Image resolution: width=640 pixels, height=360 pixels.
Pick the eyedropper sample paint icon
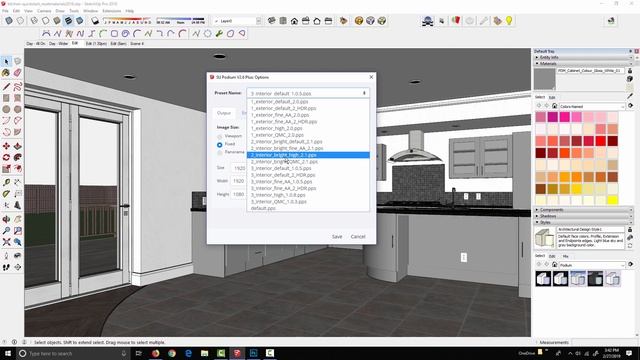[630, 96]
